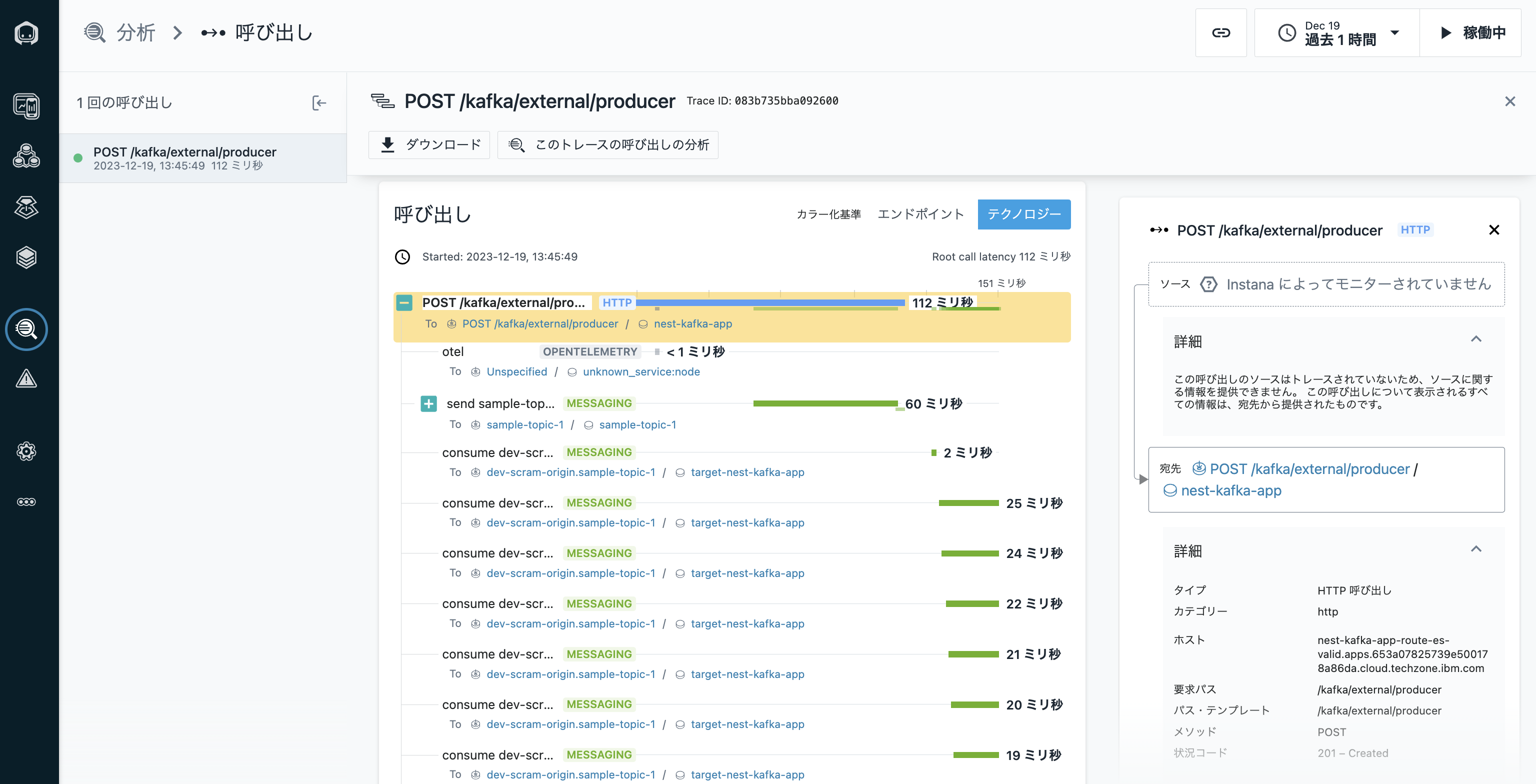The width and height of the screenshot is (1536, 784).
Task: Collapse the call list panel icon
Action: point(319,102)
